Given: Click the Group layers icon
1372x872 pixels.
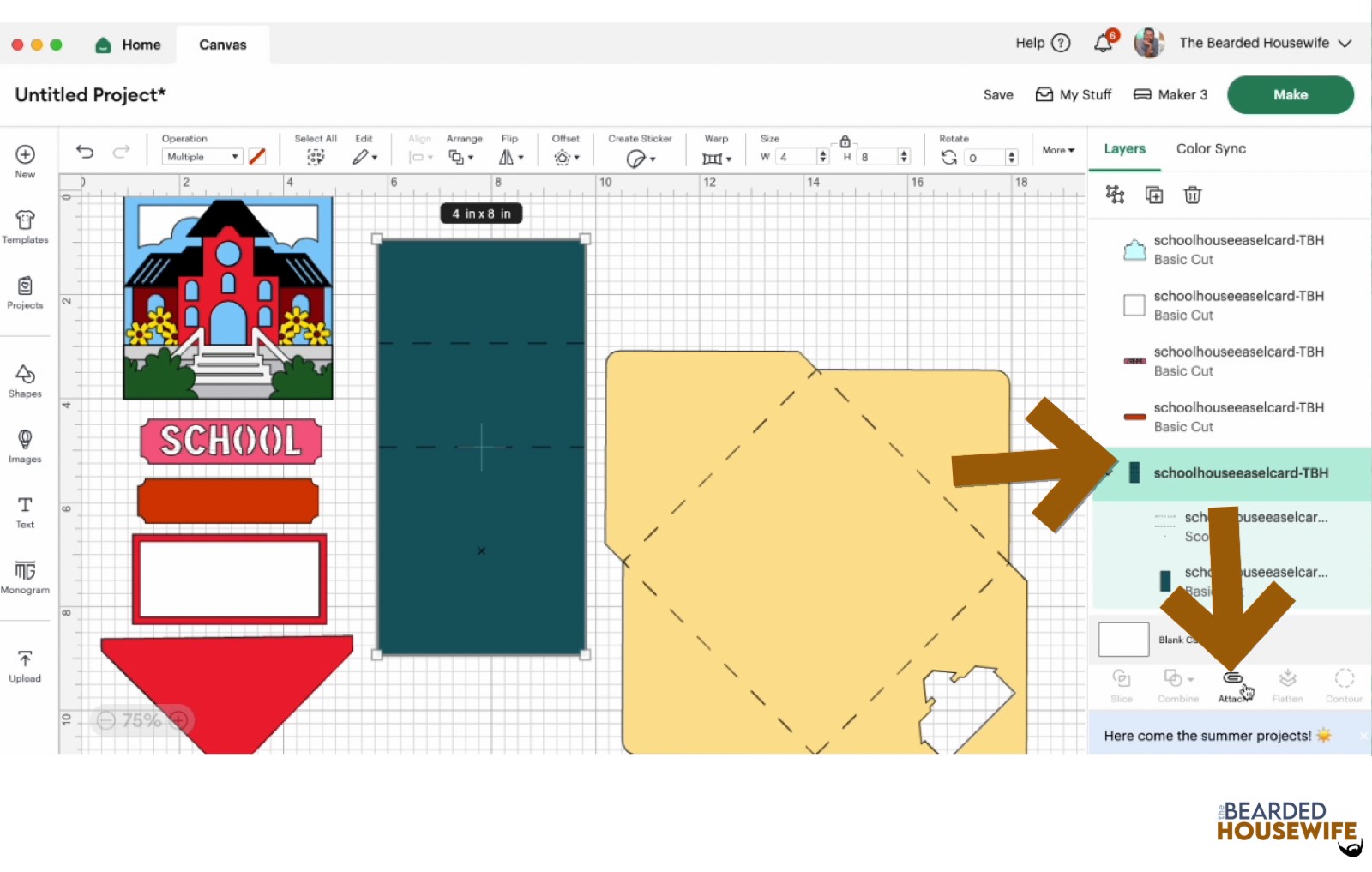Looking at the screenshot, I should tap(1115, 195).
